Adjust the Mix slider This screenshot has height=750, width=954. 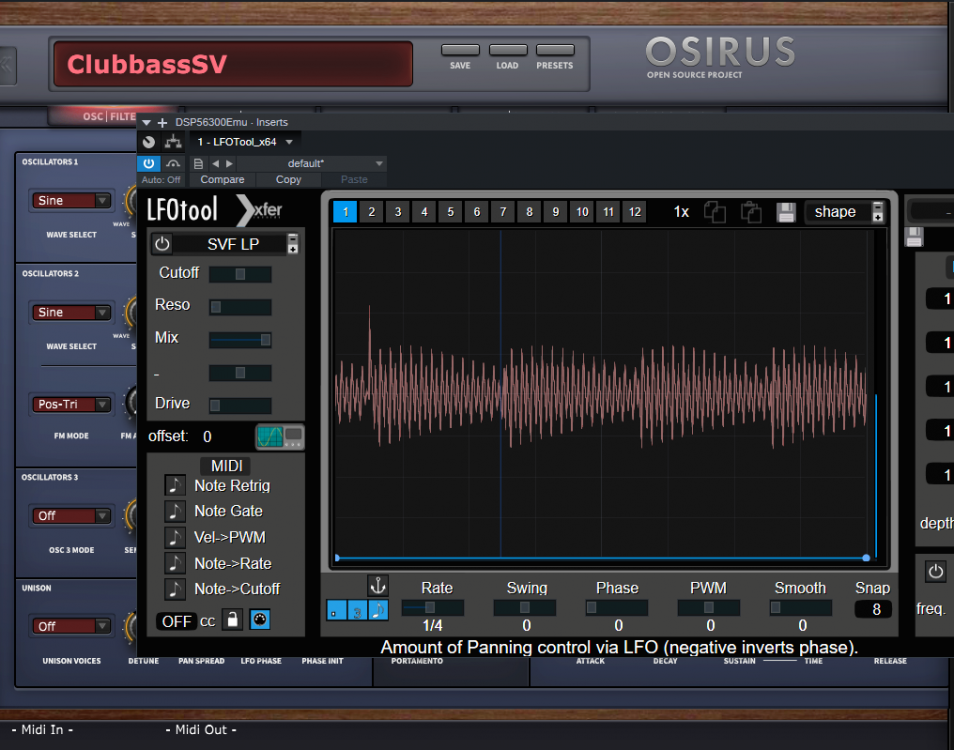tap(240, 339)
